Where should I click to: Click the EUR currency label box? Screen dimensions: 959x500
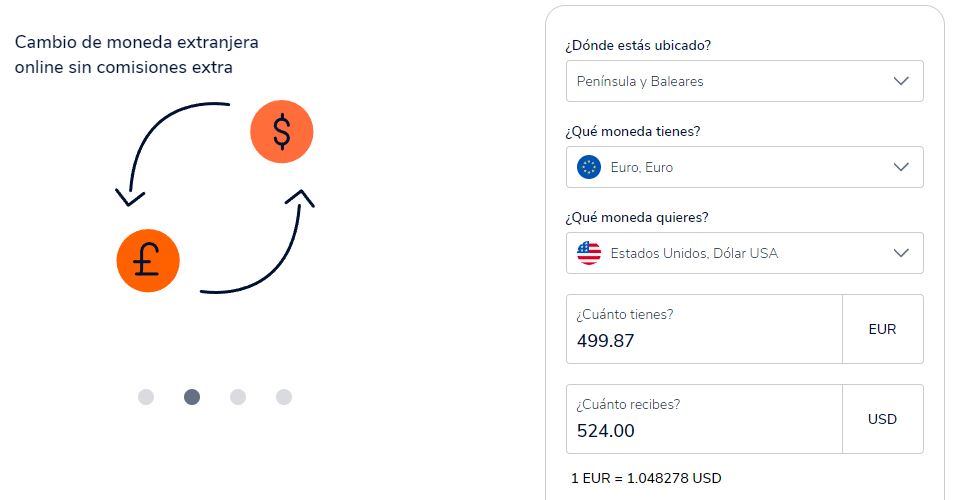pyautogui.click(x=882, y=329)
